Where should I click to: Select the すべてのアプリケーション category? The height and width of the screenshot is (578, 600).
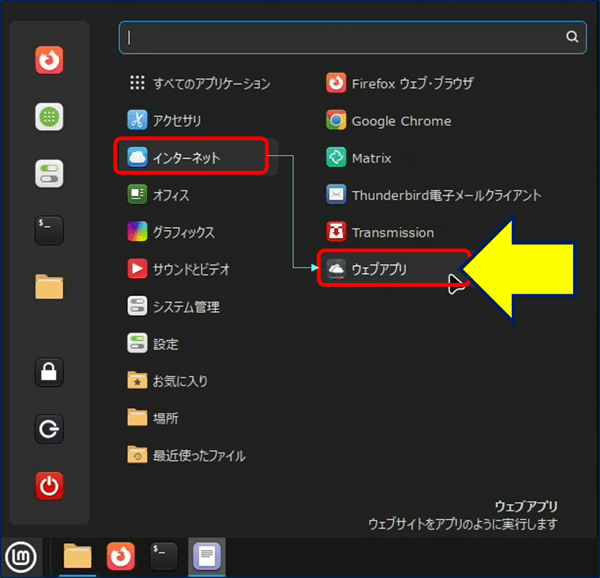point(199,83)
